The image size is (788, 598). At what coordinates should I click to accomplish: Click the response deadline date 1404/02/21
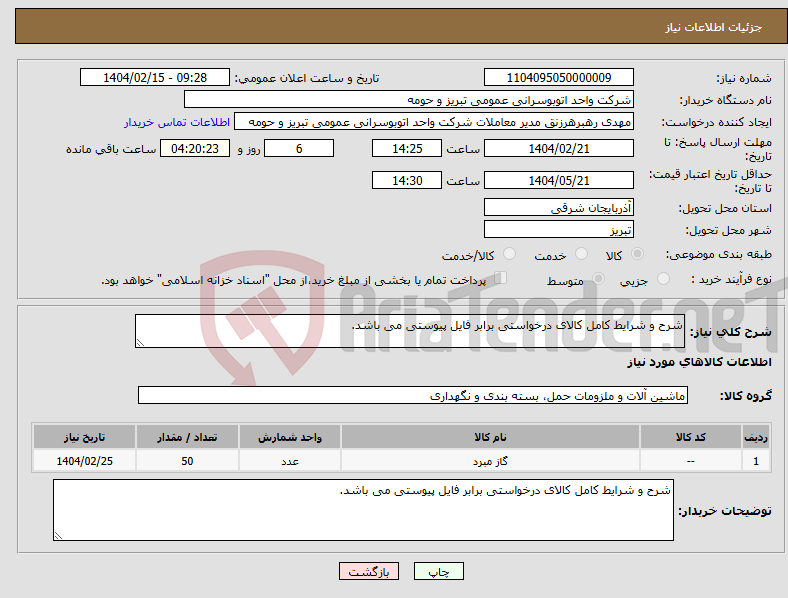[x=558, y=148]
